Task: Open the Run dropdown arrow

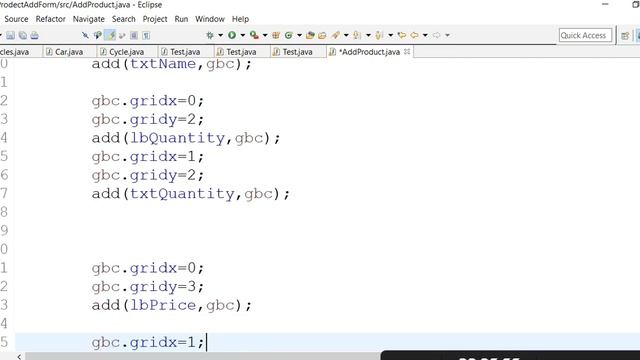Action: click(x=242, y=36)
